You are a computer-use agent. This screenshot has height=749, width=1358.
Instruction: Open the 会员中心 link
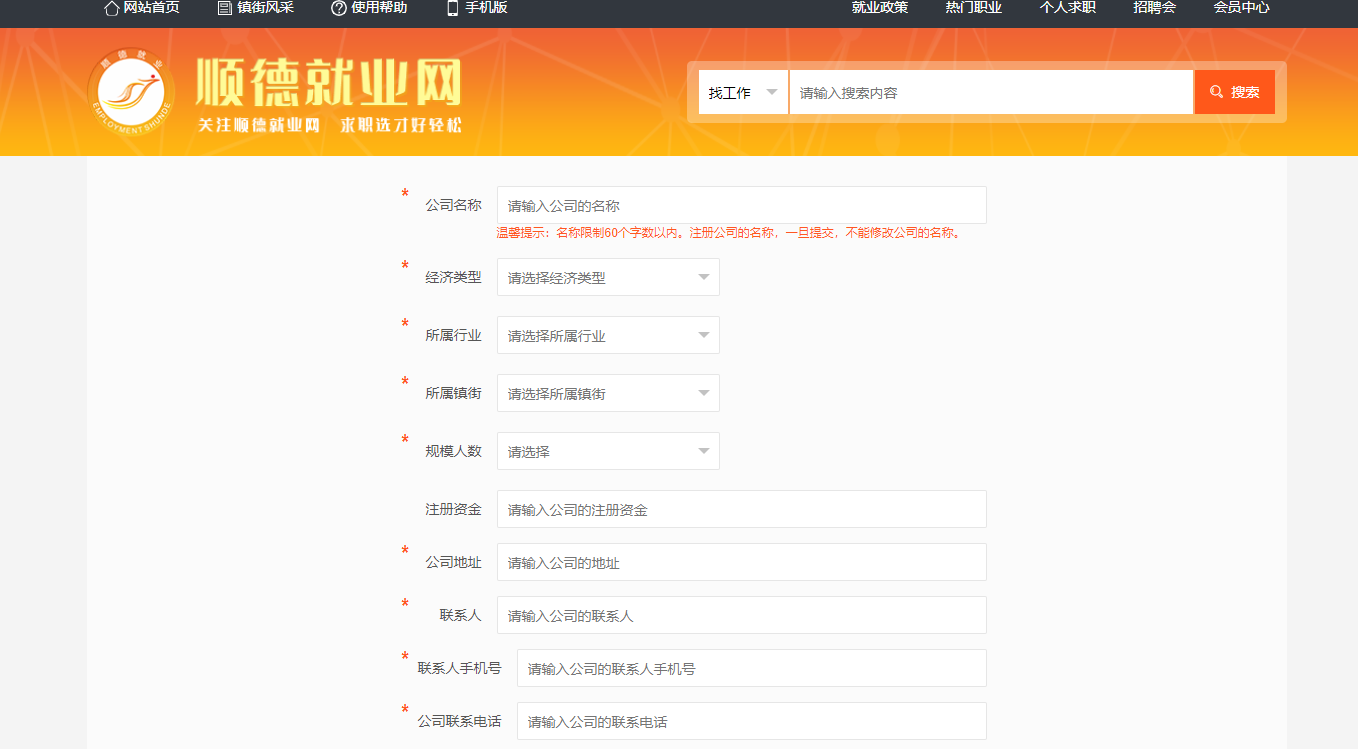pyautogui.click(x=1241, y=8)
